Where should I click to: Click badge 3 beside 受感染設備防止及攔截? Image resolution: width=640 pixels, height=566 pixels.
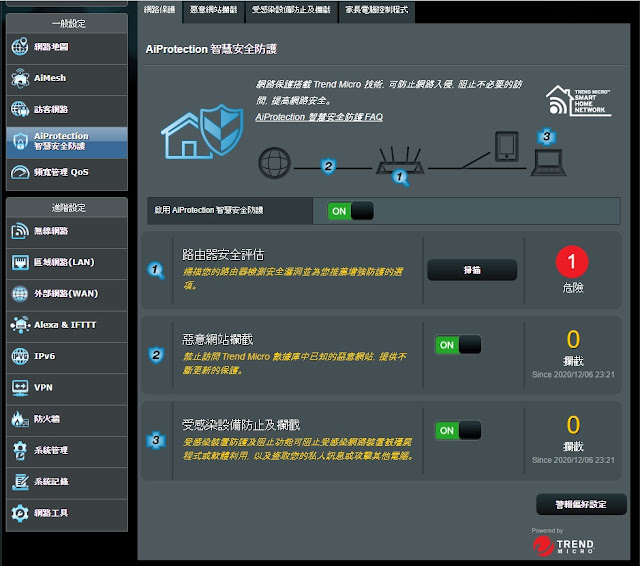coord(156,440)
